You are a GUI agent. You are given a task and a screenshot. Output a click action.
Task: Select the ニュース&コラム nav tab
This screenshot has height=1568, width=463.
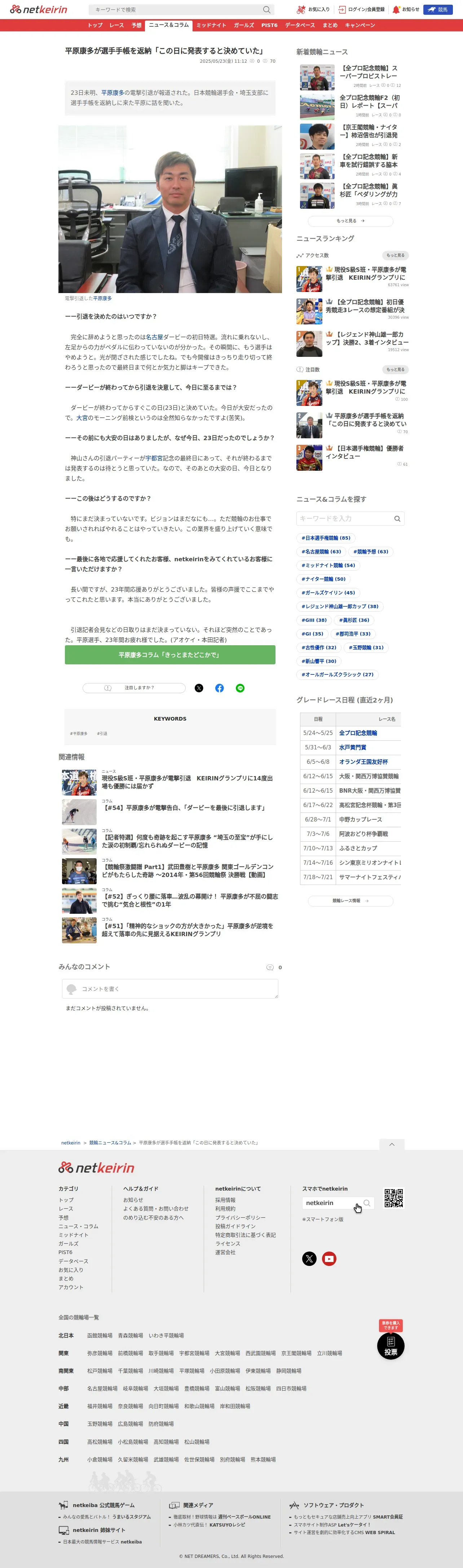tap(169, 25)
